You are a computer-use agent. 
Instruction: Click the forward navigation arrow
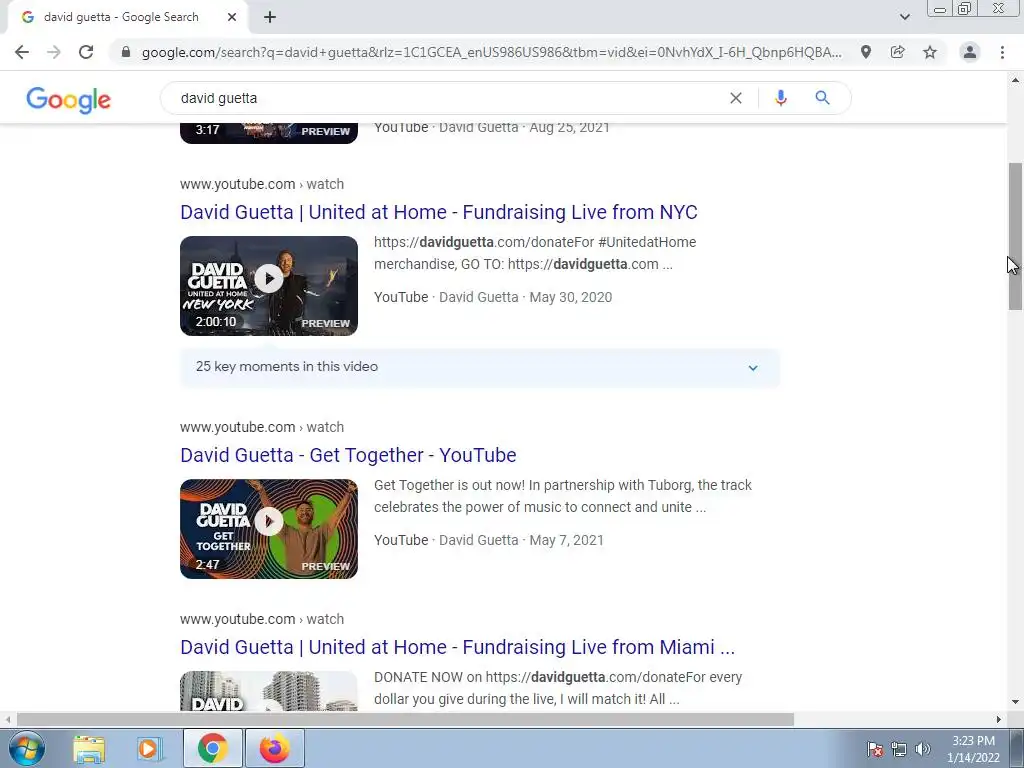coord(54,52)
